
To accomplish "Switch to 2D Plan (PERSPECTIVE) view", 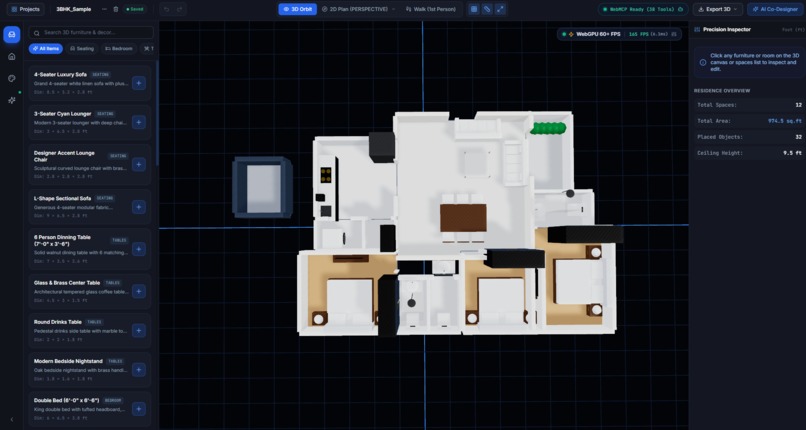I will pyautogui.click(x=355, y=9).
